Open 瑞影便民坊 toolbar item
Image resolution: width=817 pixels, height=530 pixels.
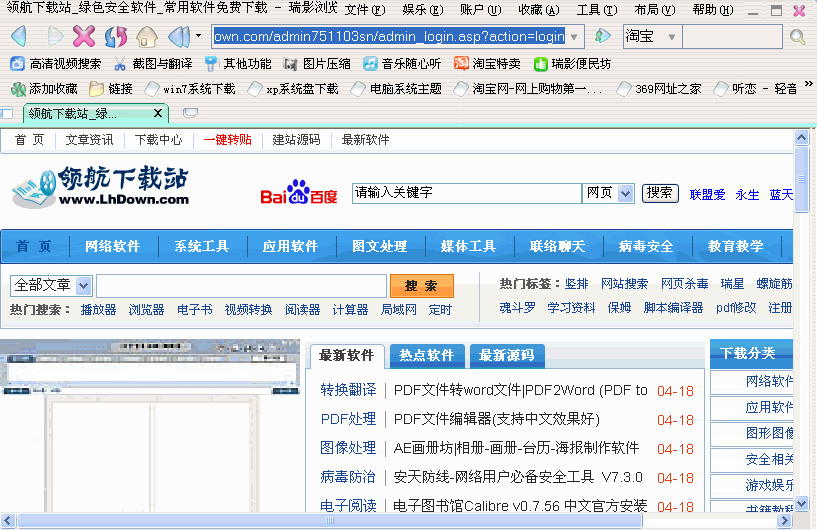click(x=572, y=64)
